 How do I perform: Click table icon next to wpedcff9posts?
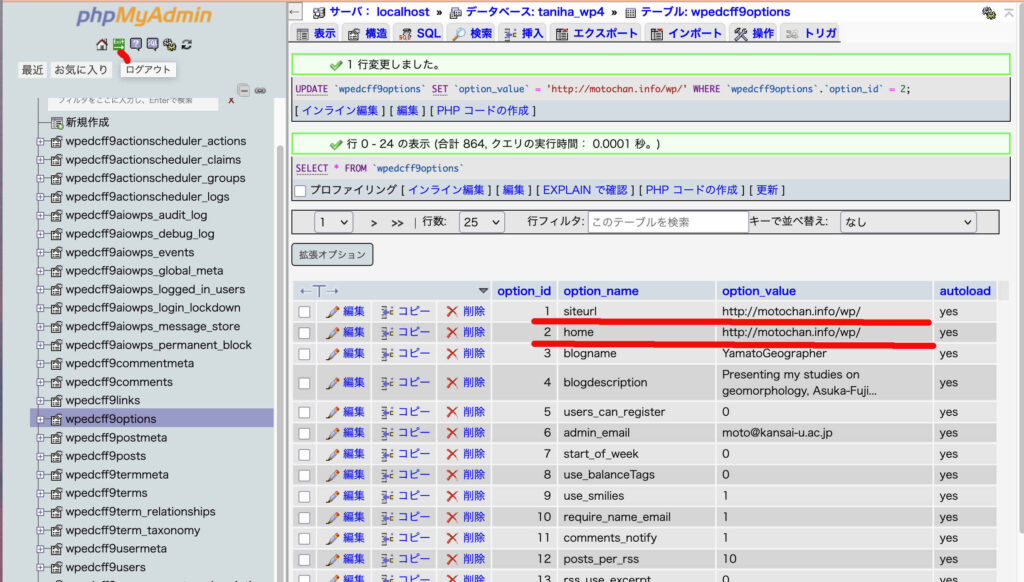pos(57,457)
